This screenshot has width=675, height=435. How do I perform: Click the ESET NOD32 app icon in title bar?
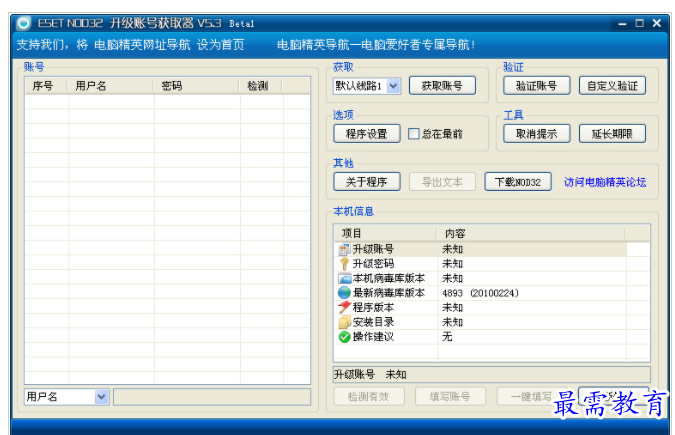pyautogui.click(x=24, y=23)
